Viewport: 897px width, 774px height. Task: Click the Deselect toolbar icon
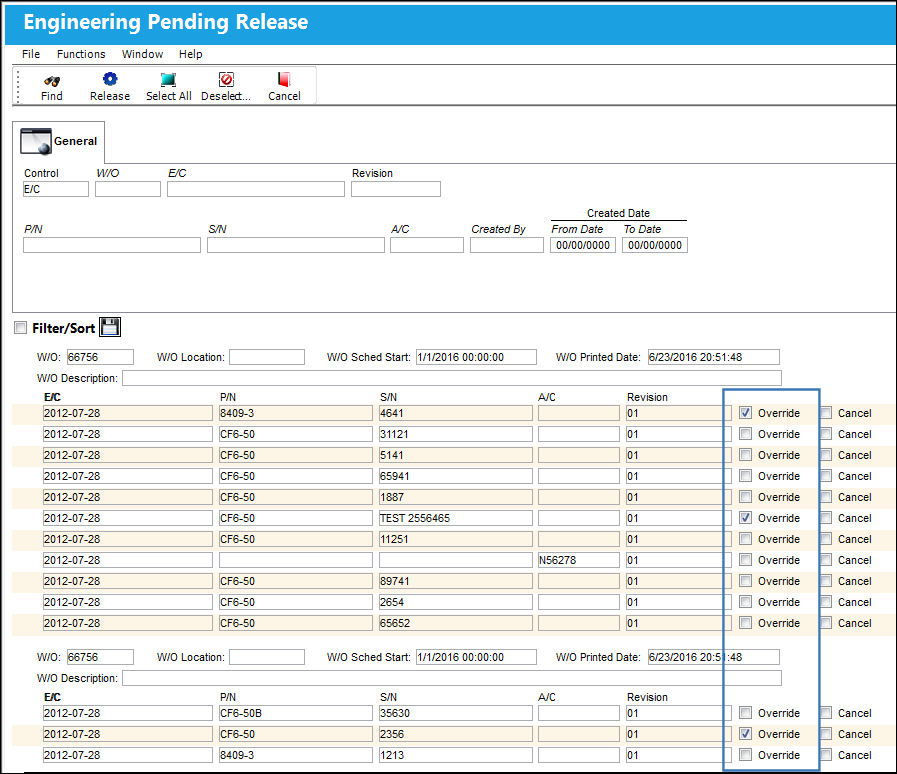[227, 79]
